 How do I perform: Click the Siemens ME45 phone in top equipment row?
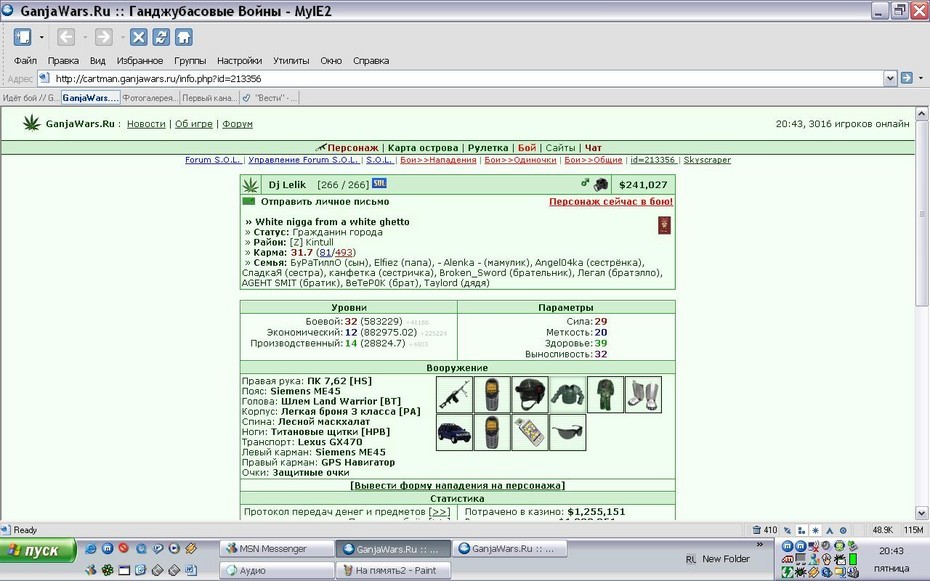point(492,394)
